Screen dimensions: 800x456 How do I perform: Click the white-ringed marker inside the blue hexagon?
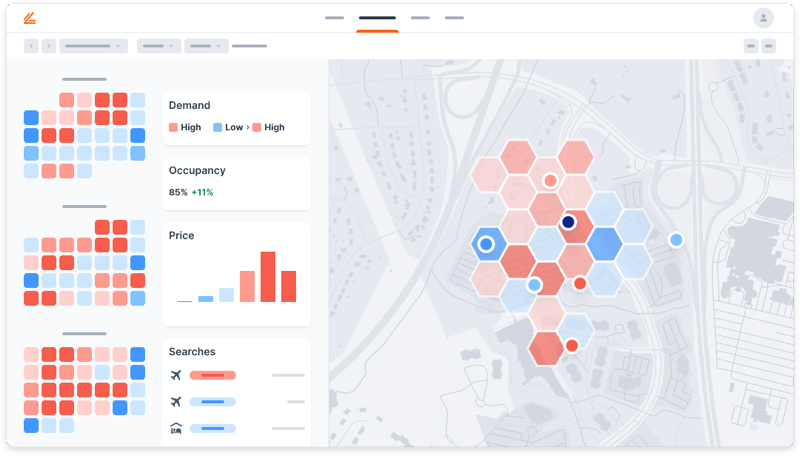(x=486, y=244)
